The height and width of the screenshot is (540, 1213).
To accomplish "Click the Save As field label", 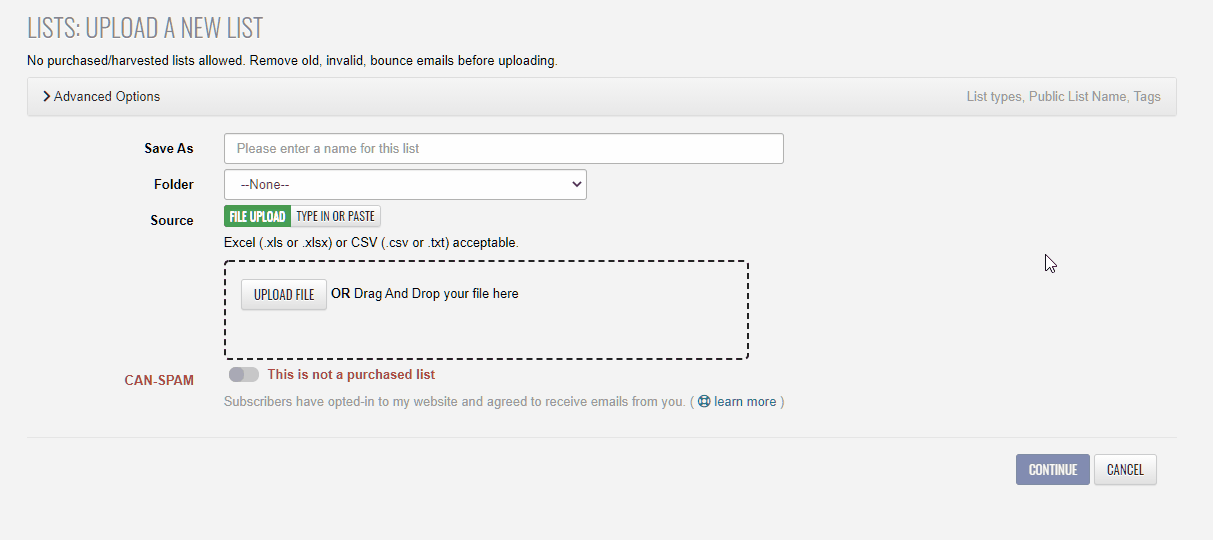I will (169, 148).
